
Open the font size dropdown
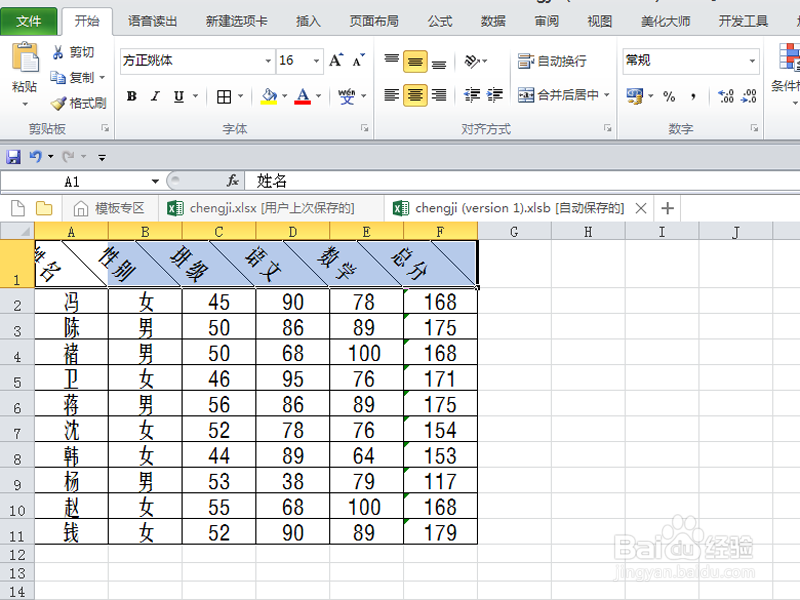(316, 61)
